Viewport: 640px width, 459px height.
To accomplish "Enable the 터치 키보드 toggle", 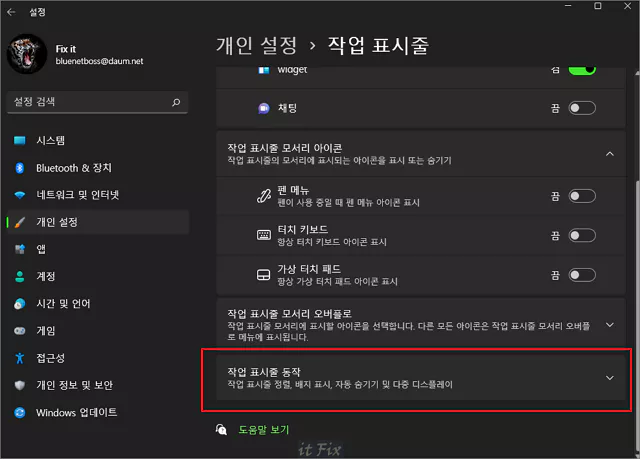I will (582, 235).
